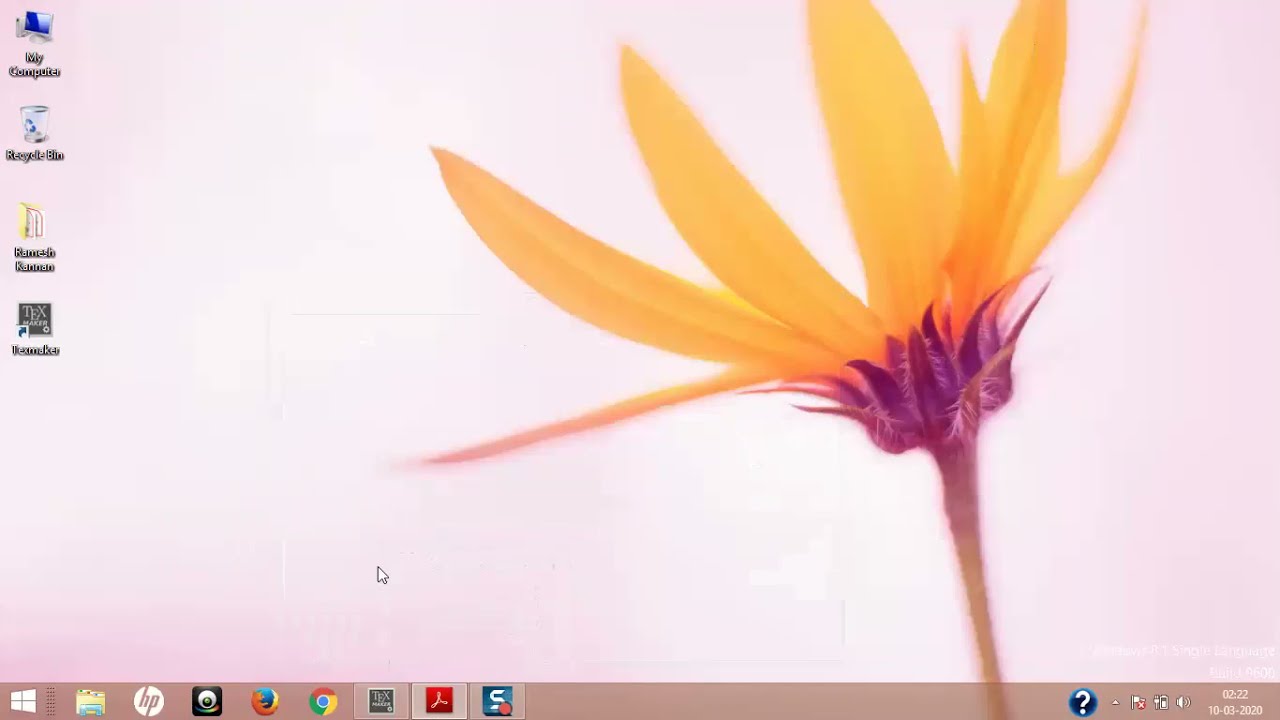
Task: Switch to Texmaker taskbar button
Action: [381, 702]
